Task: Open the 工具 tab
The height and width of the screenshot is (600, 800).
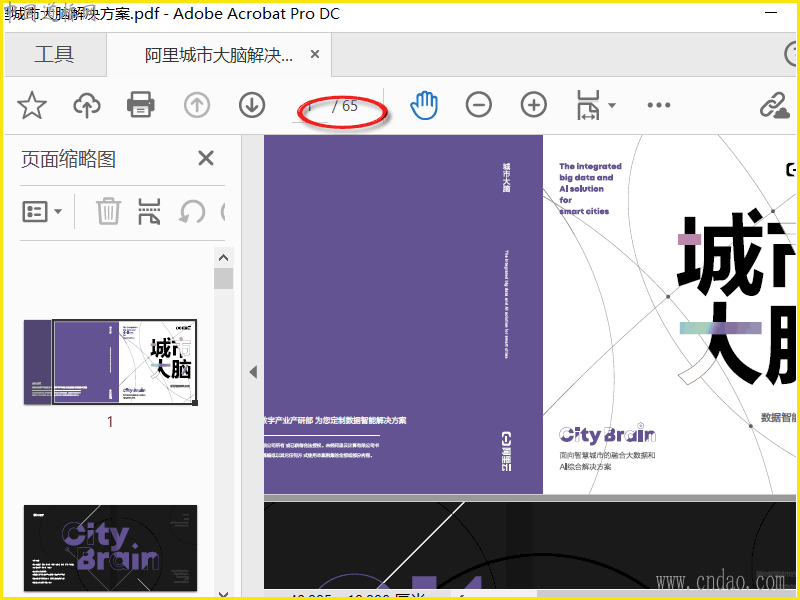Action: click(x=55, y=54)
